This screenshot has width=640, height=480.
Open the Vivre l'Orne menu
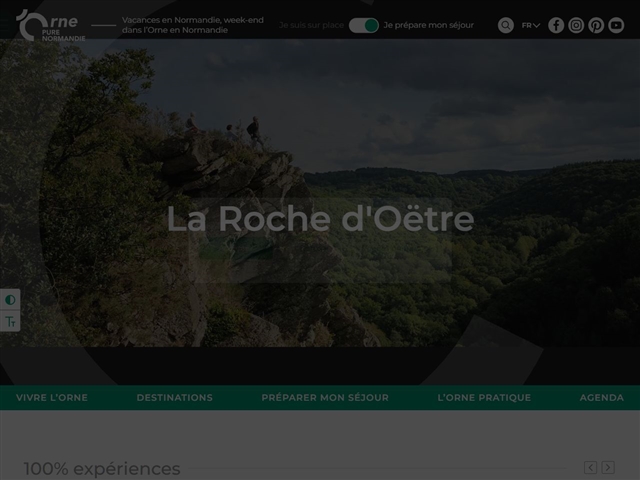(52, 398)
